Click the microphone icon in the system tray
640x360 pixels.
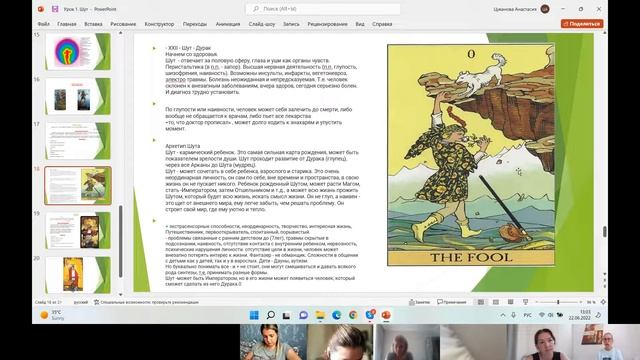[x=513, y=315]
